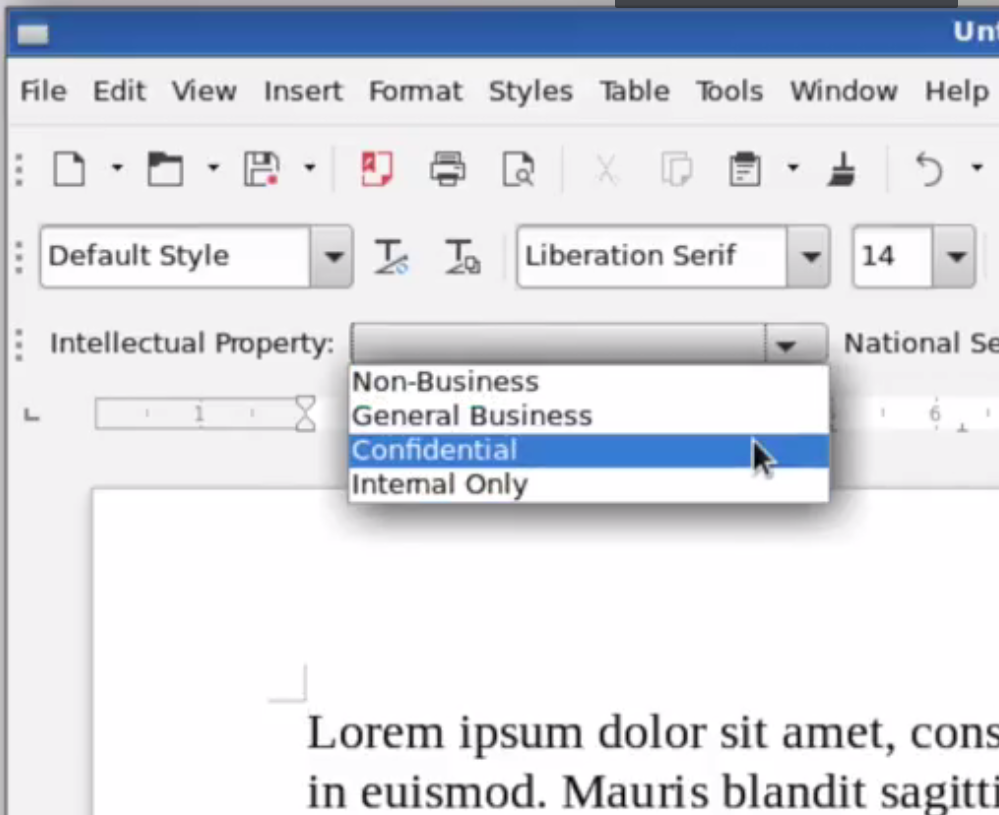Click the New Style from Selection icon
This screenshot has width=999, height=815.
click(x=462, y=257)
